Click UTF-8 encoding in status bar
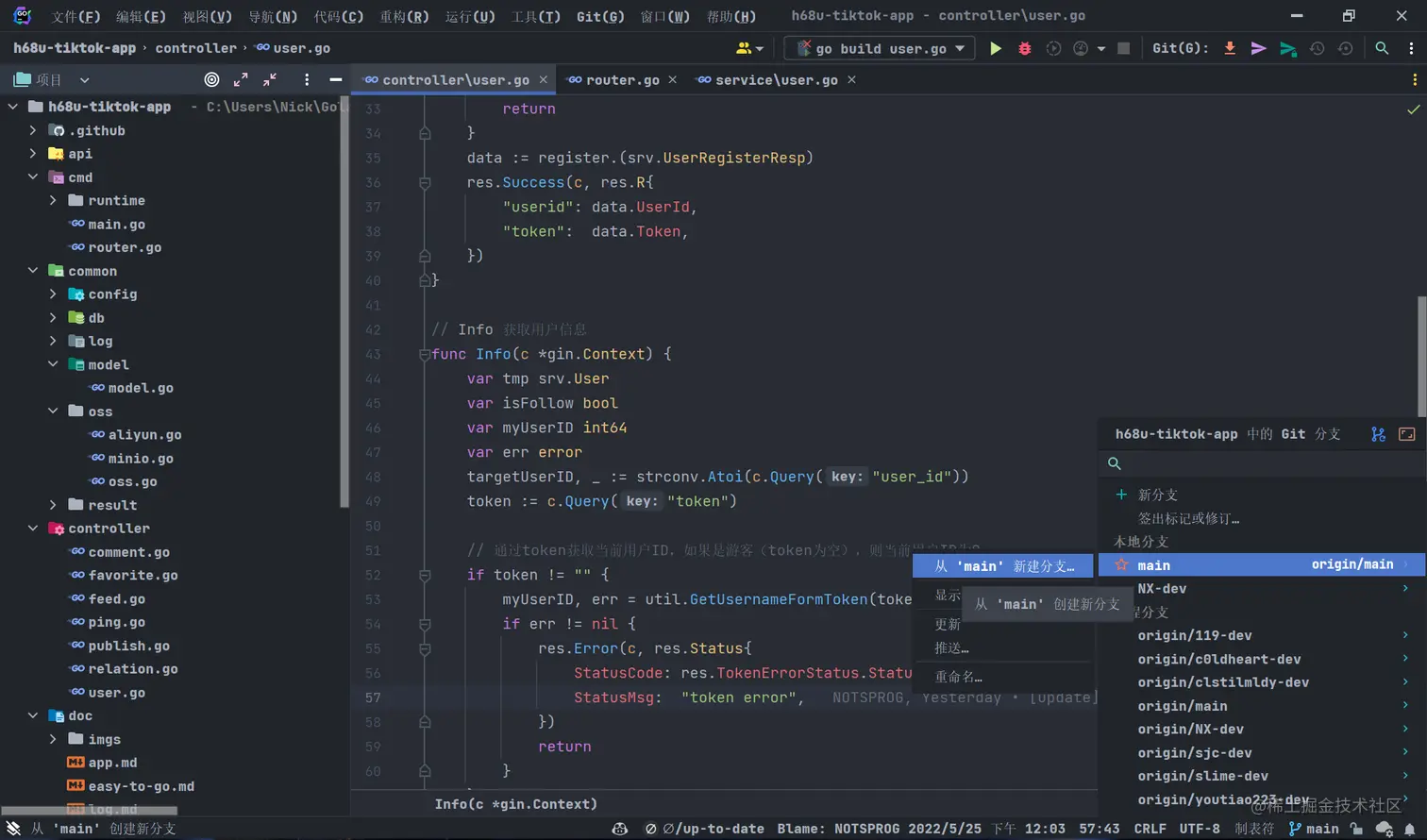Screen dimensions: 1427x840 tap(1199, 829)
